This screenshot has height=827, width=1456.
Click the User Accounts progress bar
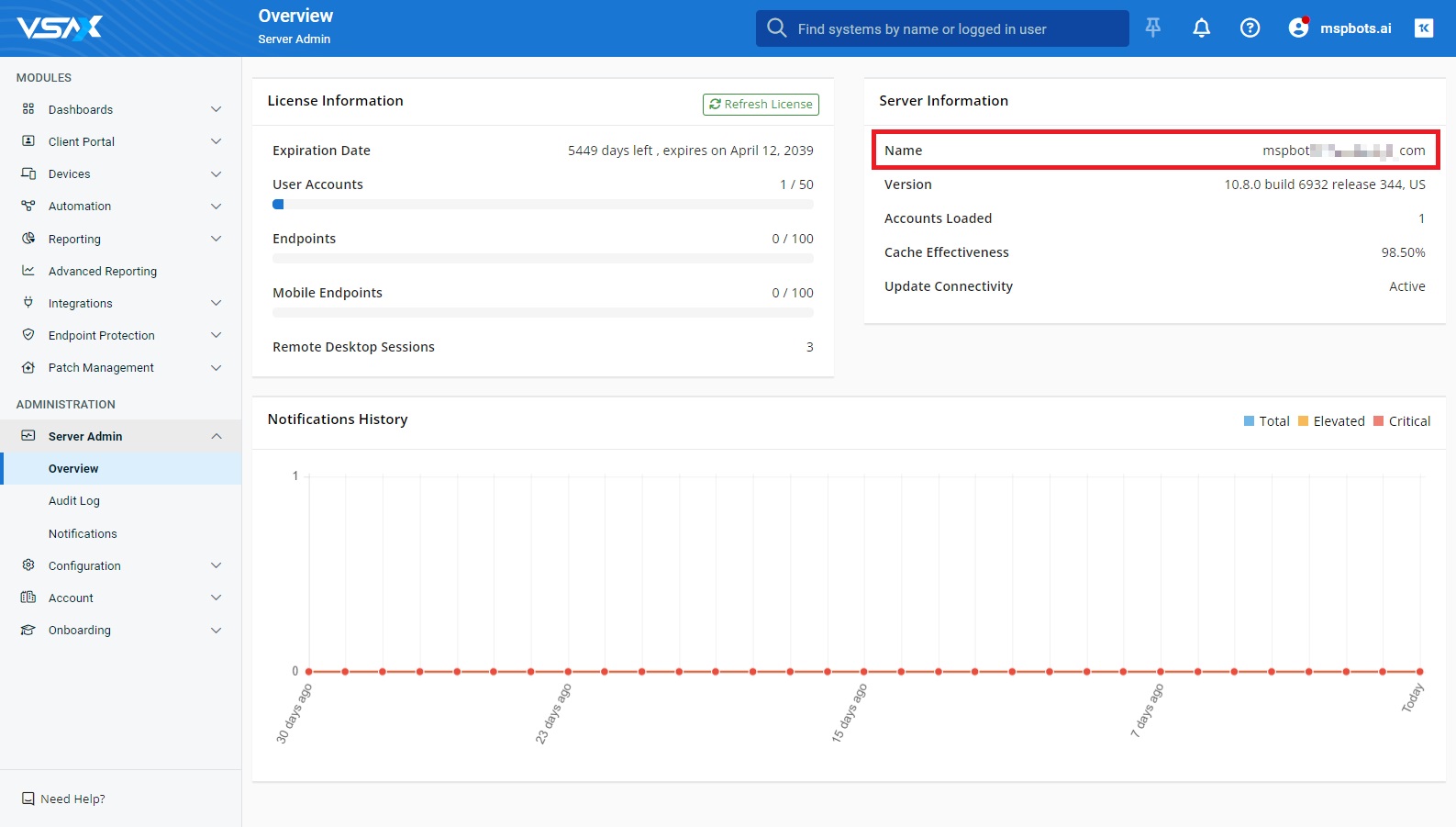pos(542,205)
